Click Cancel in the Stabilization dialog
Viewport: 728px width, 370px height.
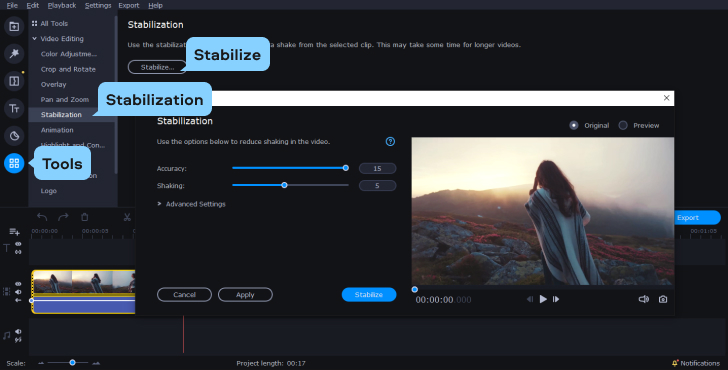pyautogui.click(x=184, y=295)
